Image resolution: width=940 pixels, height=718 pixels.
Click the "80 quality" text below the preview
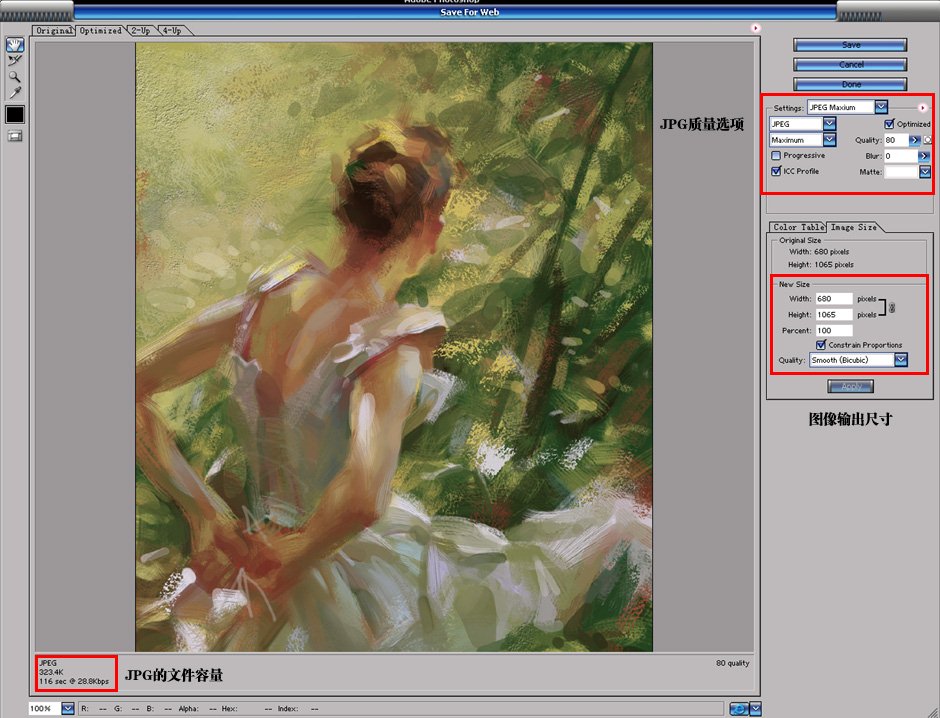click(x=733, y=663)
